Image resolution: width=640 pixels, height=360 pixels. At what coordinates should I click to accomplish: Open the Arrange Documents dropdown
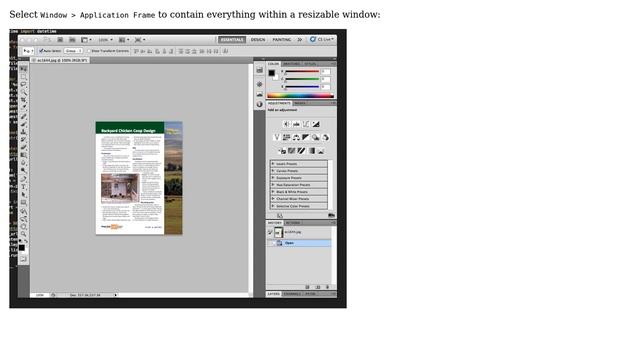[124, 40]
